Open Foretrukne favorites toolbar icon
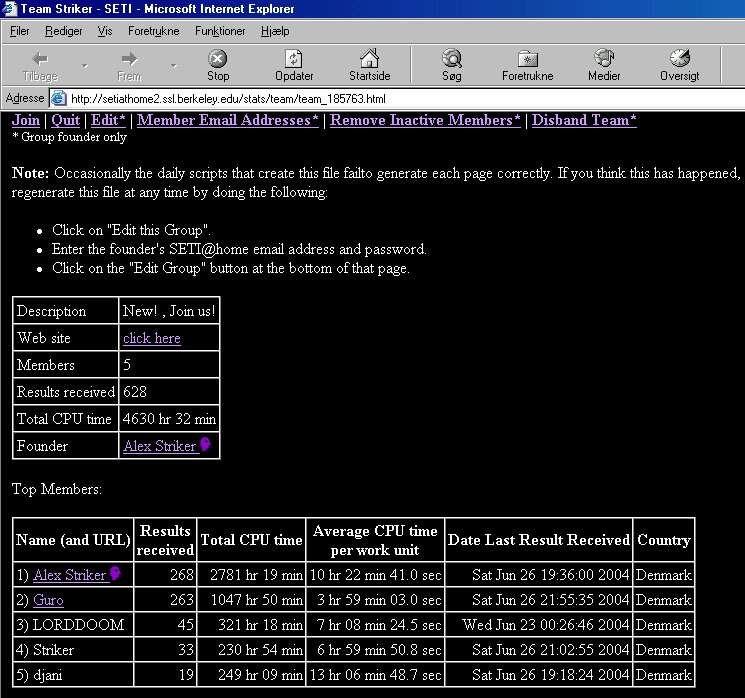 [527, 59]
